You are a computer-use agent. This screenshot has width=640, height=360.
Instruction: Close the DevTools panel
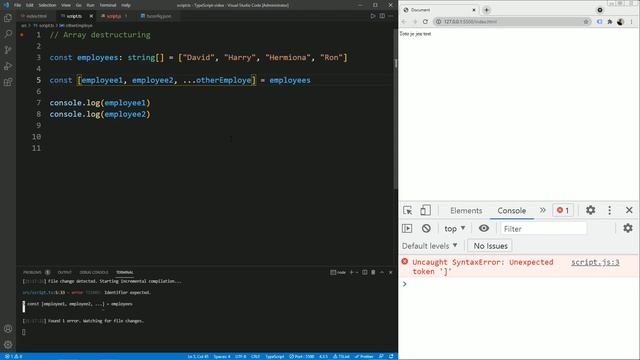pyautogui.click(x=629, y=210)
